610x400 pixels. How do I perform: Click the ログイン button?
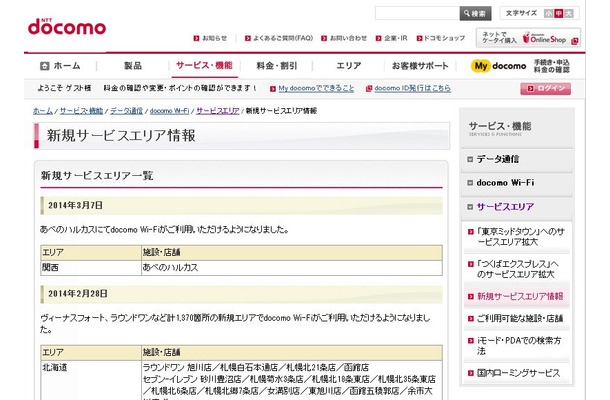(545, 89)
